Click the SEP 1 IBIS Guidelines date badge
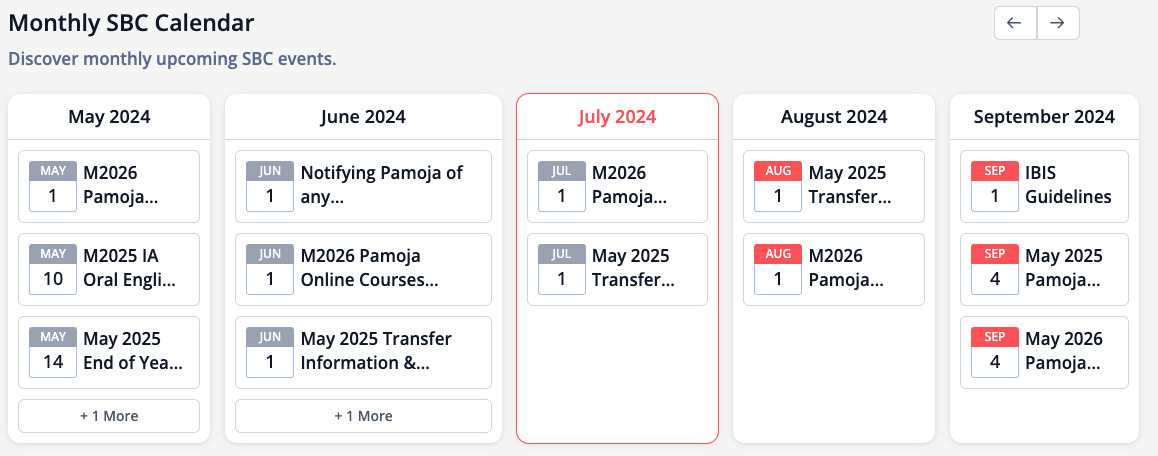This screenshot has width=1158, height=456. [995, 186]
